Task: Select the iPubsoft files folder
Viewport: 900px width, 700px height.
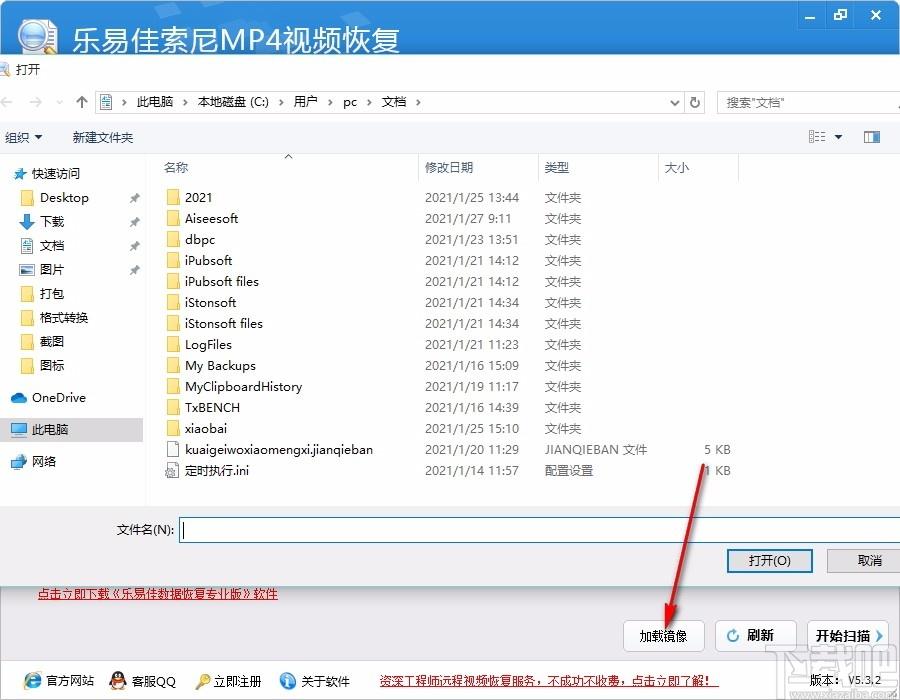Action: [221, 282]
